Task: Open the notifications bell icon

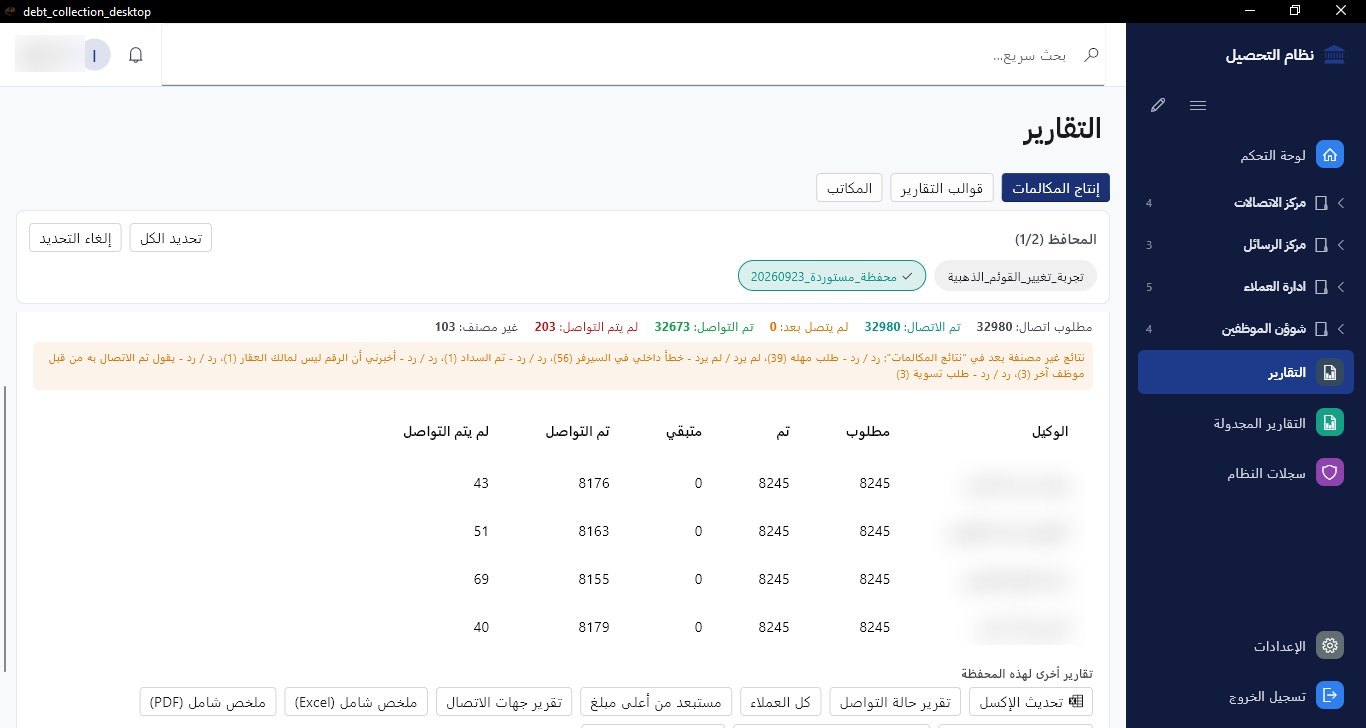Action: tap(136, 55)
